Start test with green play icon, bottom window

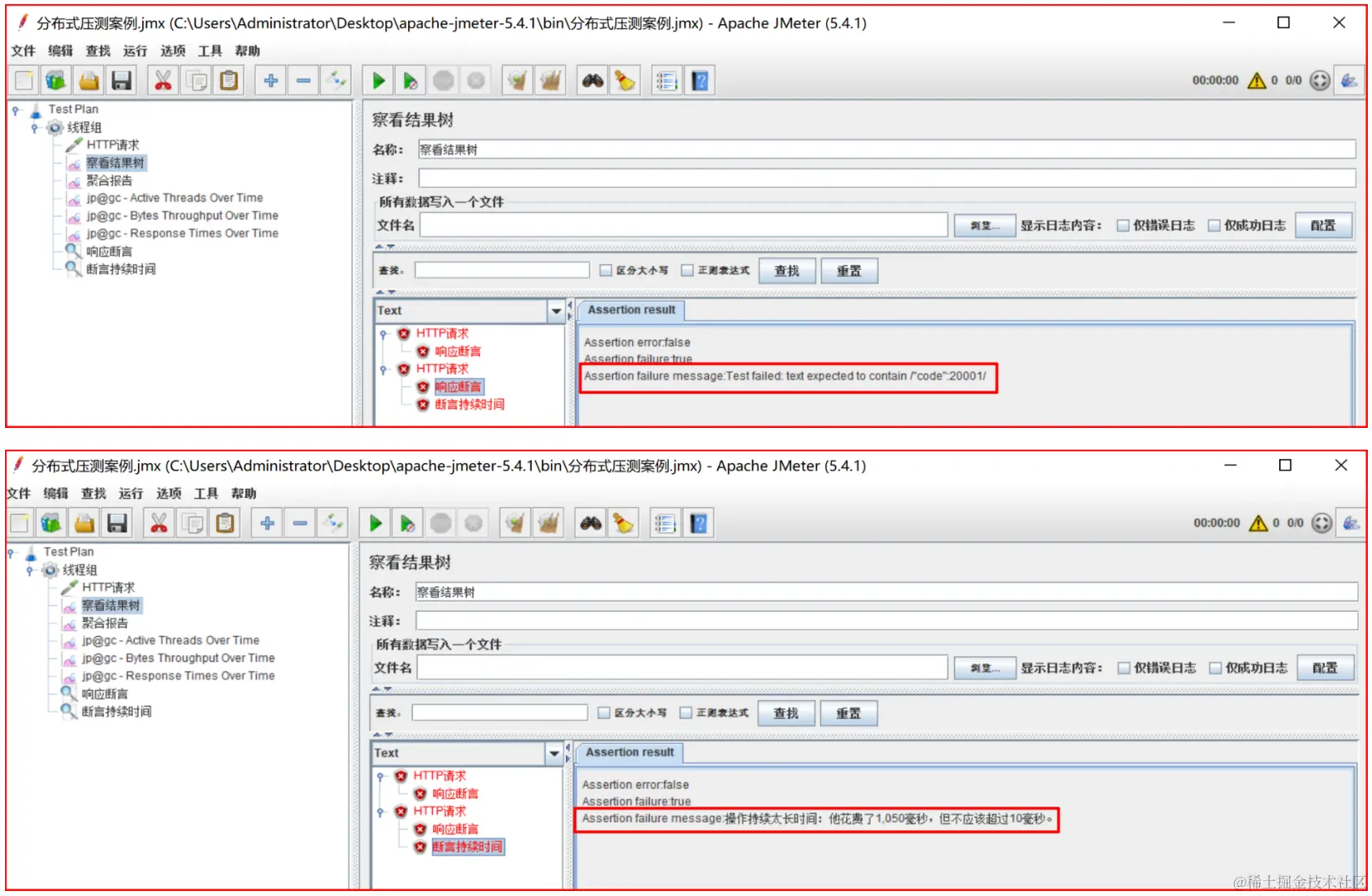375,523
